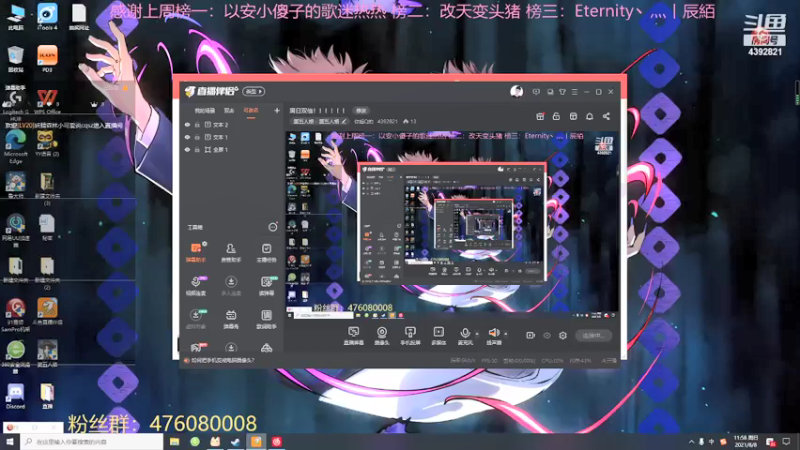Open the skin shirt icon in title bar
Screen dimensions: 800x450
[x=562, y=92]
